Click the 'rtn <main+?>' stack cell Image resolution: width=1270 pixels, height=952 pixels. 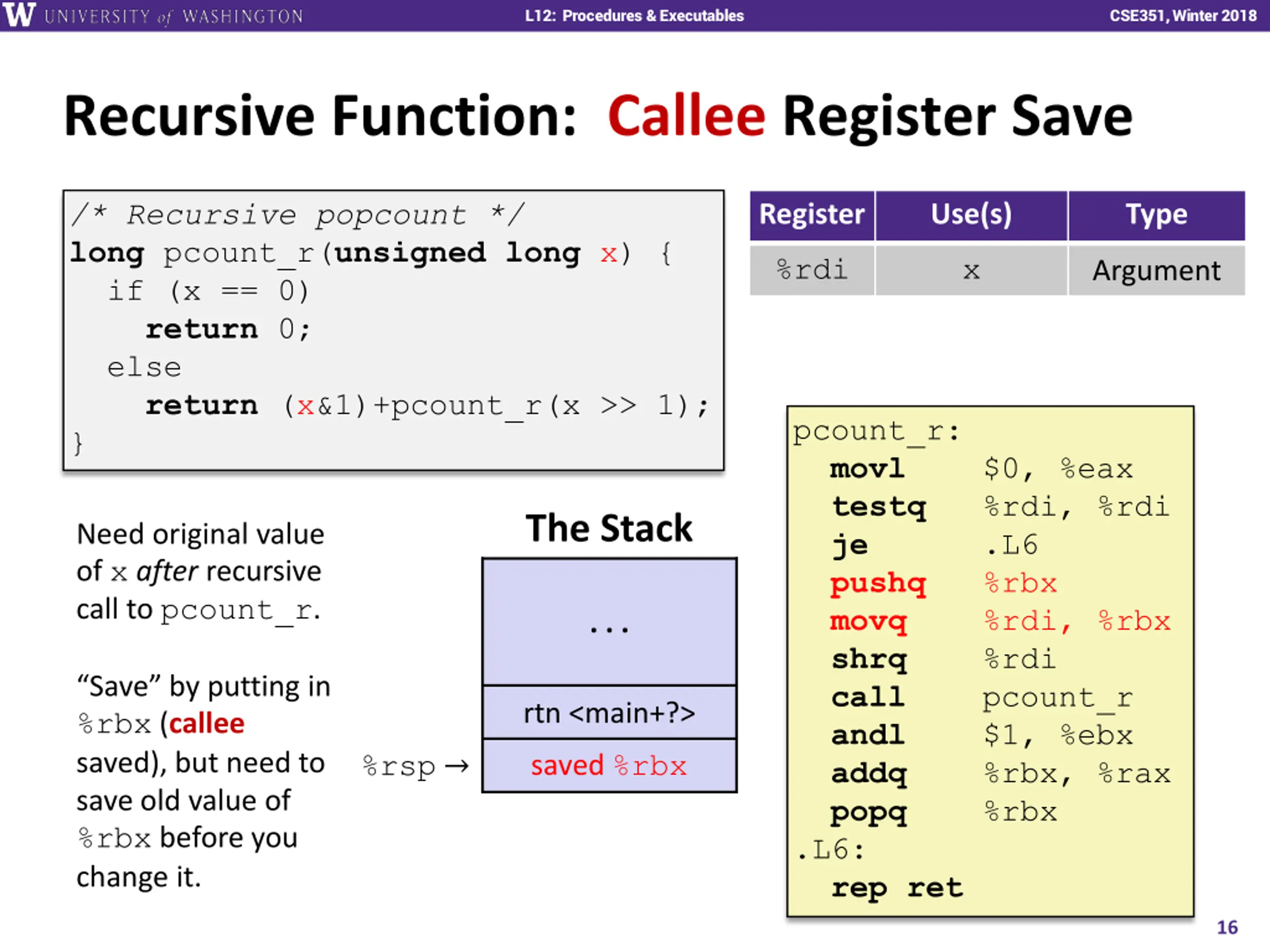coord(609,712)
